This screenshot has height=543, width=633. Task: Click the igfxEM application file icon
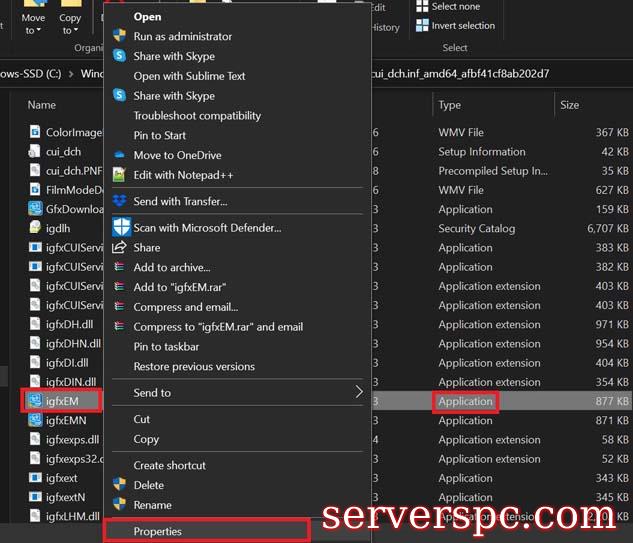35,401
